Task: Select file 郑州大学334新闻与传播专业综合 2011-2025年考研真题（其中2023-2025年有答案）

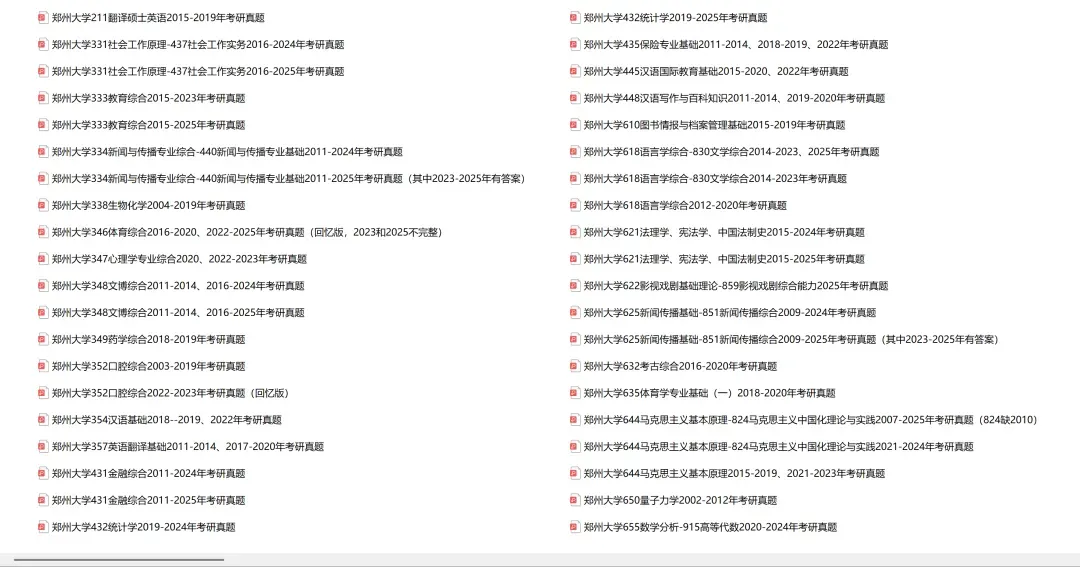Action: pos(282,179)
